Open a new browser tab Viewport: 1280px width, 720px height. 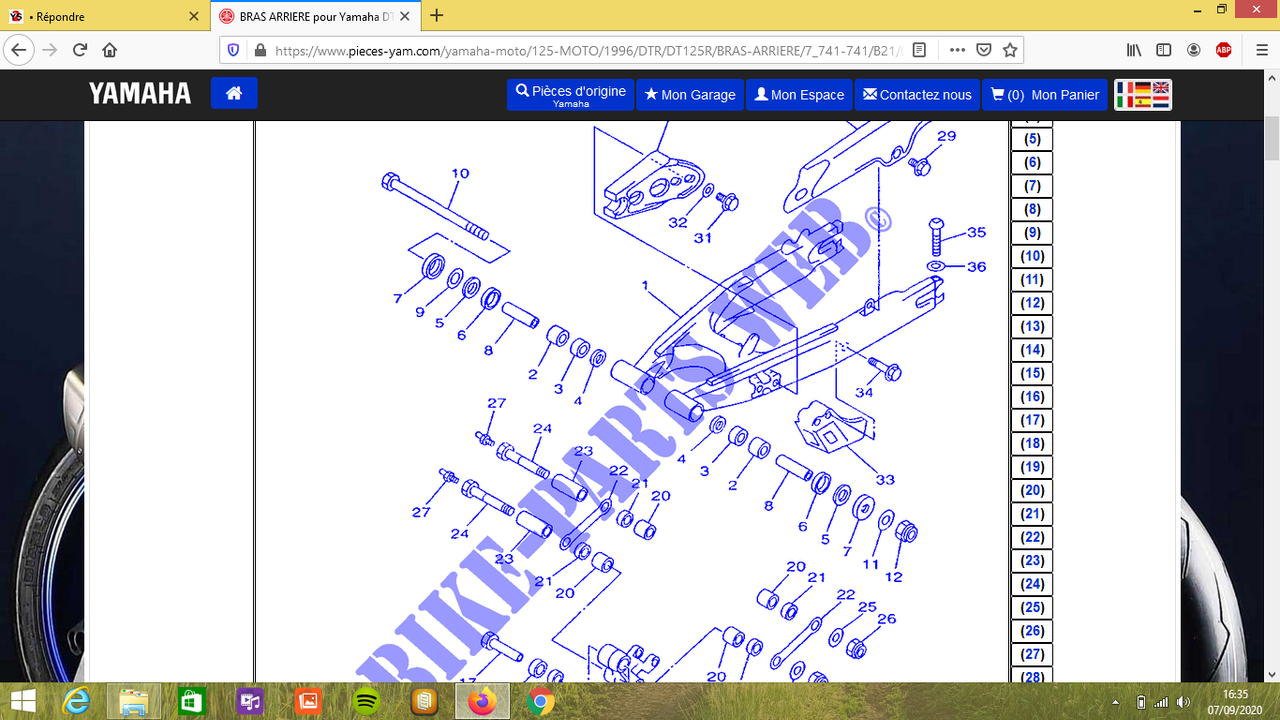coord(436,16)
